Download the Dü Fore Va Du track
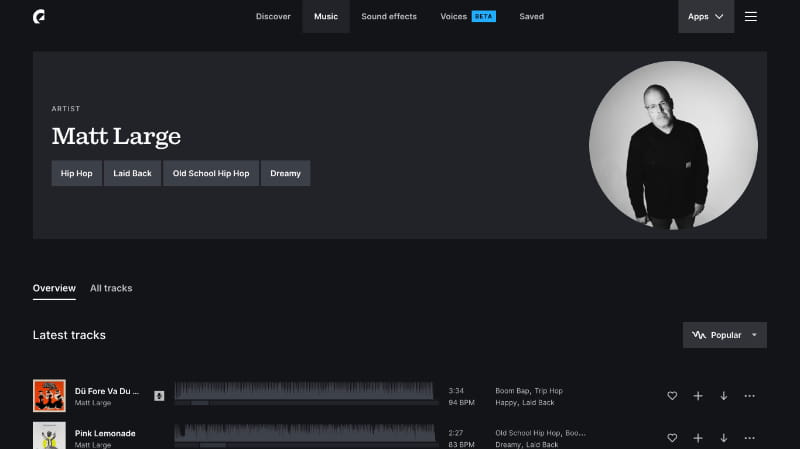Screen dimensions: 800x449 pos(723,396)
